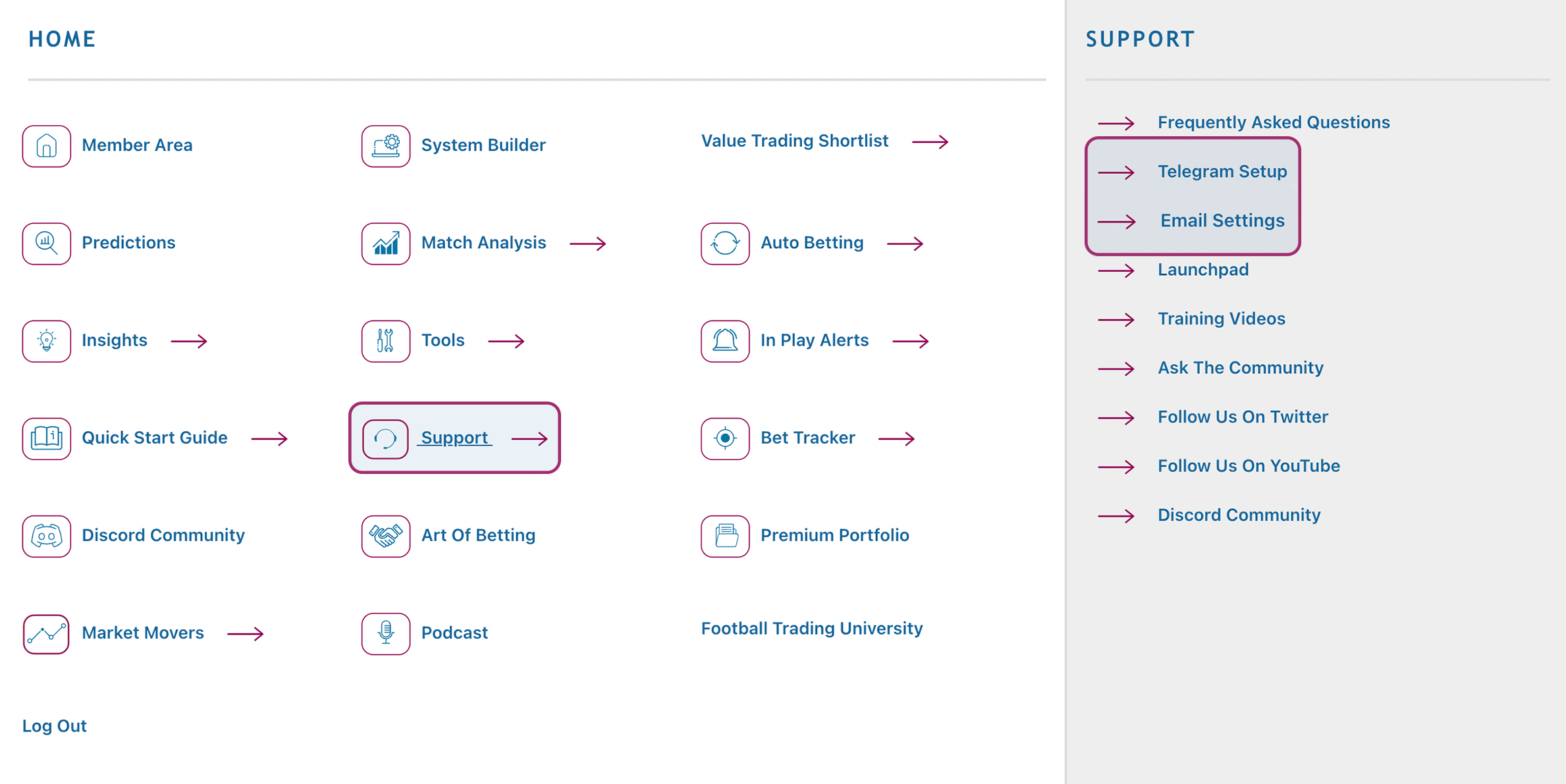
Task: Click the Bet Tracker target icon
Action: coord(725,438)
